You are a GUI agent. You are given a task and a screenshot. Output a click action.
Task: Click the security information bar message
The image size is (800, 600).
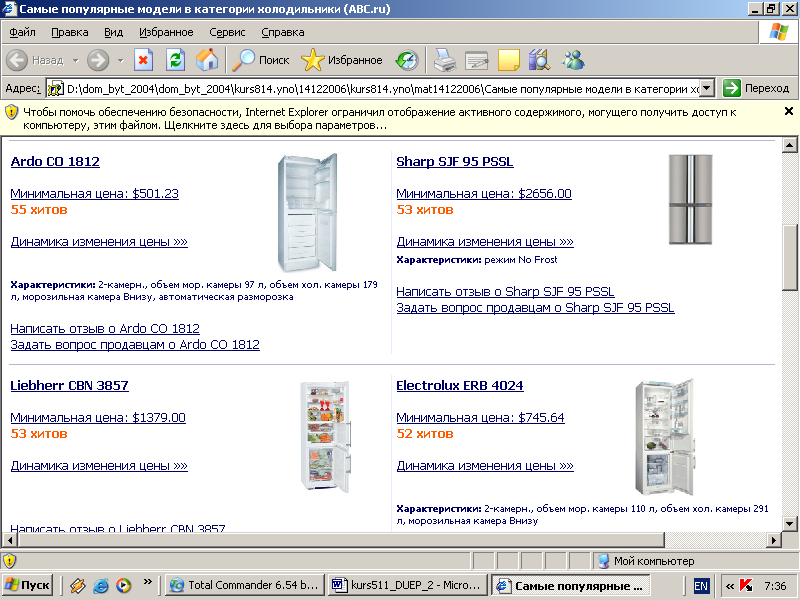click(x=380, y=118)
